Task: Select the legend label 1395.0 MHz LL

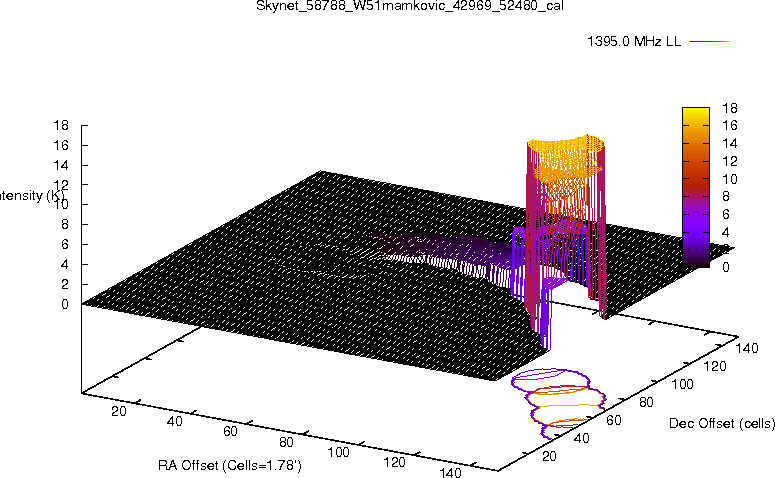Action: 634,41
